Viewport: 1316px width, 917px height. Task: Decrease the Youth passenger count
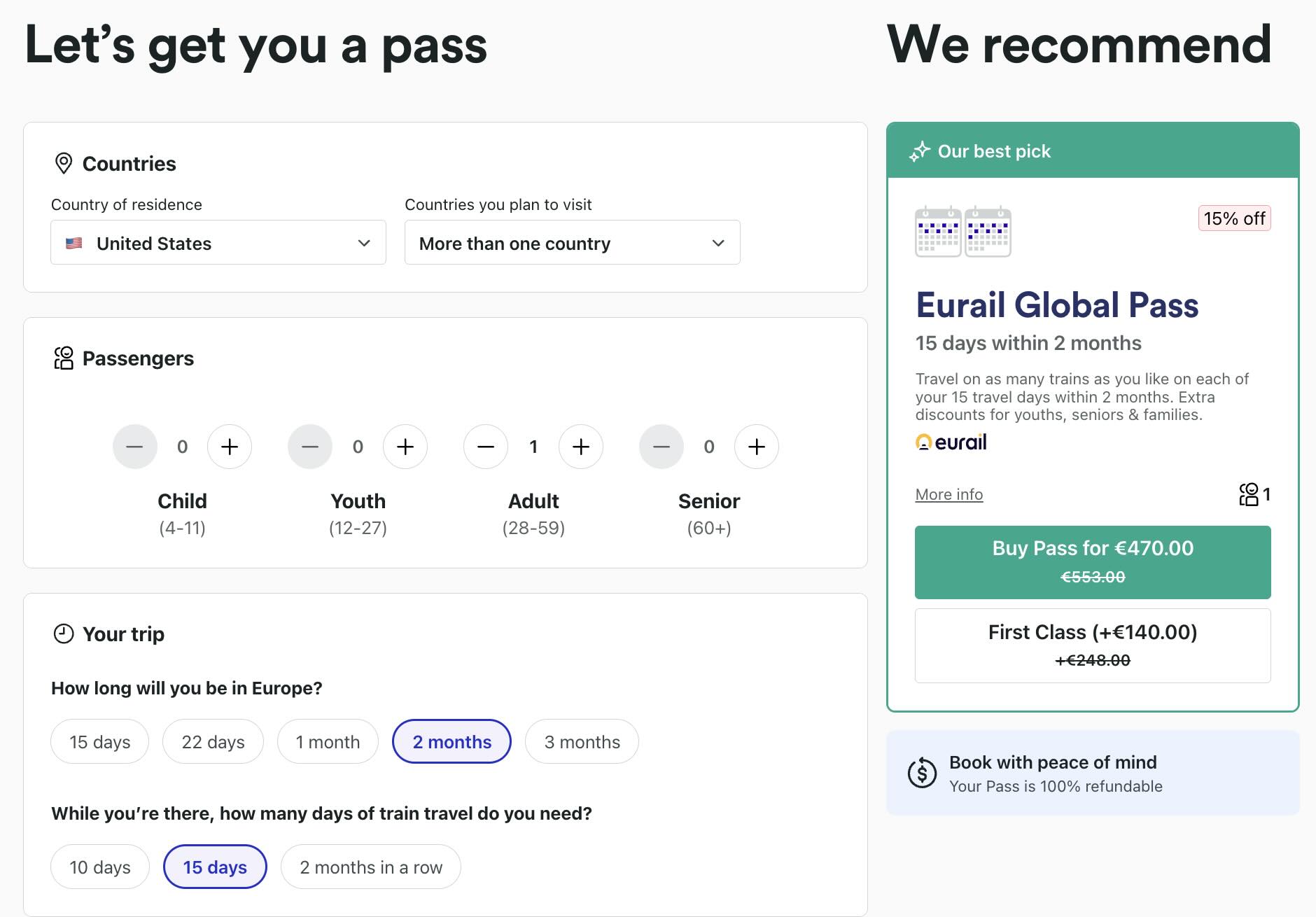point(309,446)
